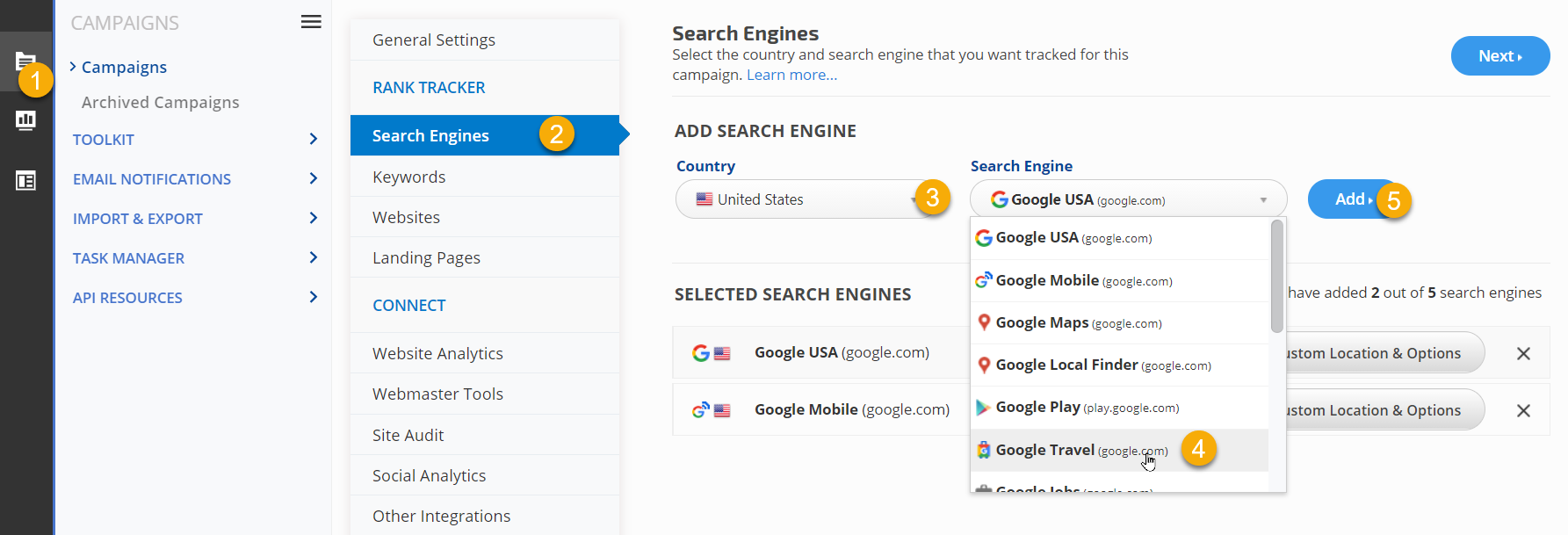
Task: Open the news layout icon in sidebar
Action: (25, 181)
